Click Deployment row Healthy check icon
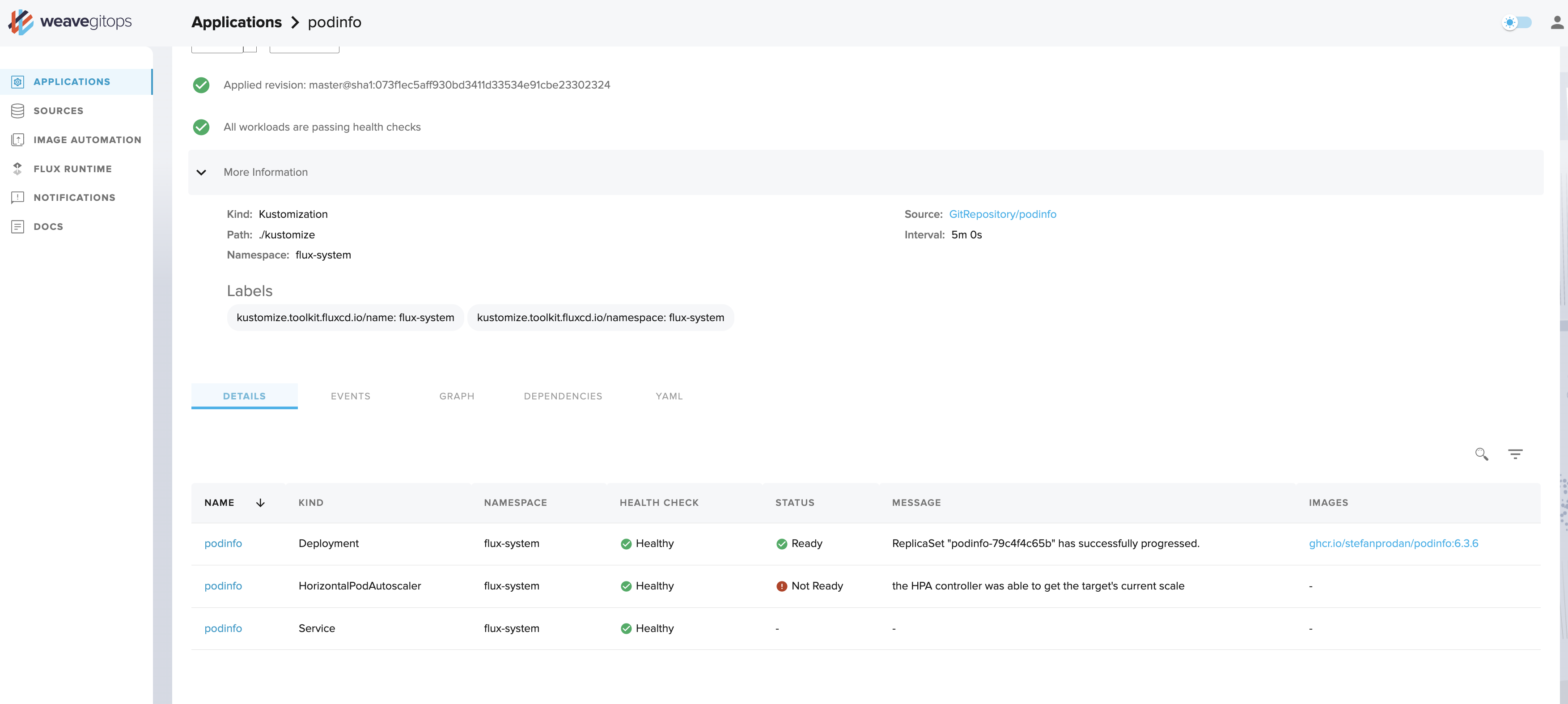Screen dimensions: 1568x704 (x=626, y=544)
